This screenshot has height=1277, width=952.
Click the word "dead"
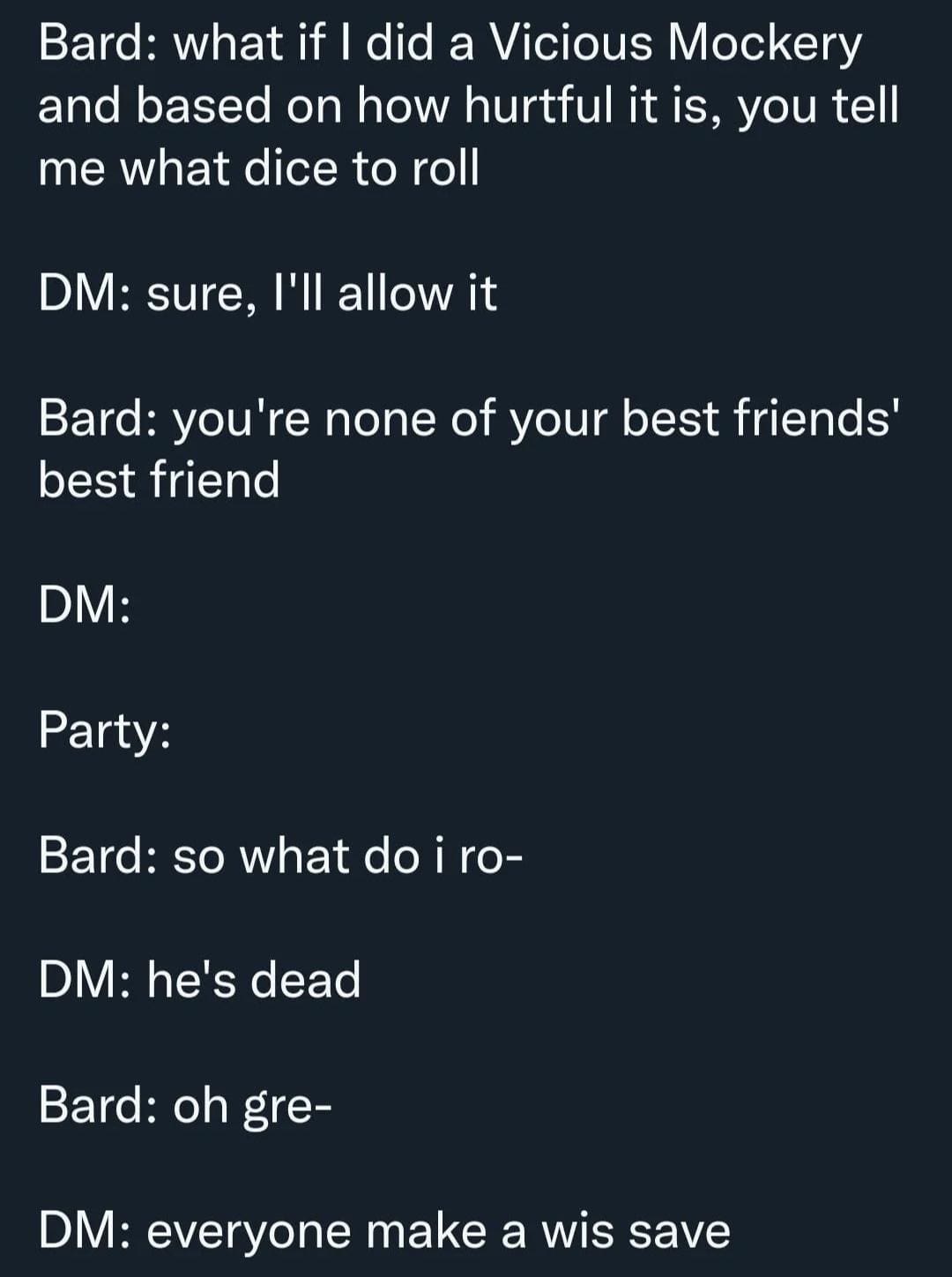306,981
